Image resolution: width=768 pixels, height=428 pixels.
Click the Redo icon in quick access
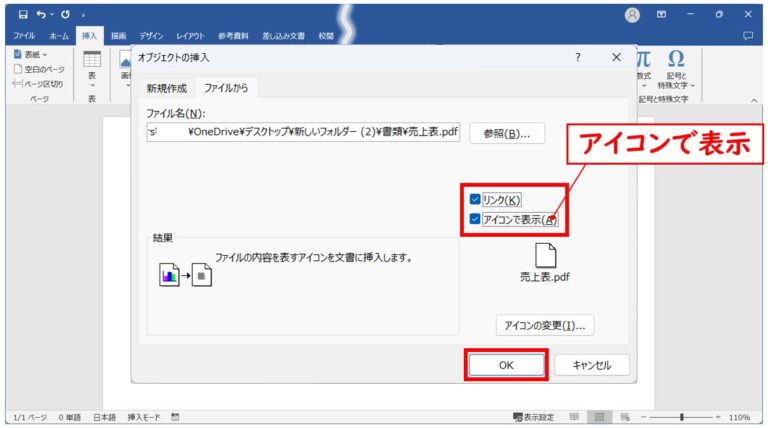point(64,14)
